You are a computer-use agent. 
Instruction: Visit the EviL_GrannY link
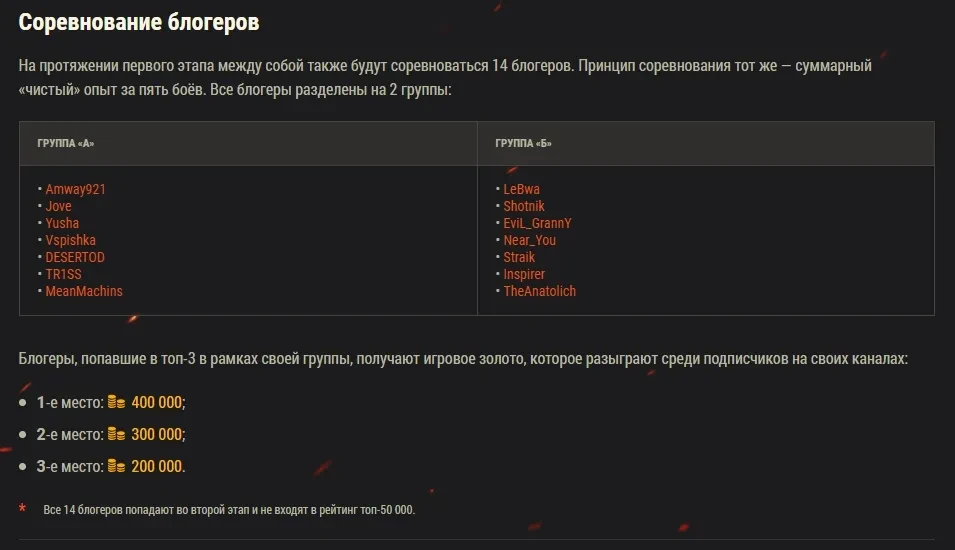[x=538, y=223]
